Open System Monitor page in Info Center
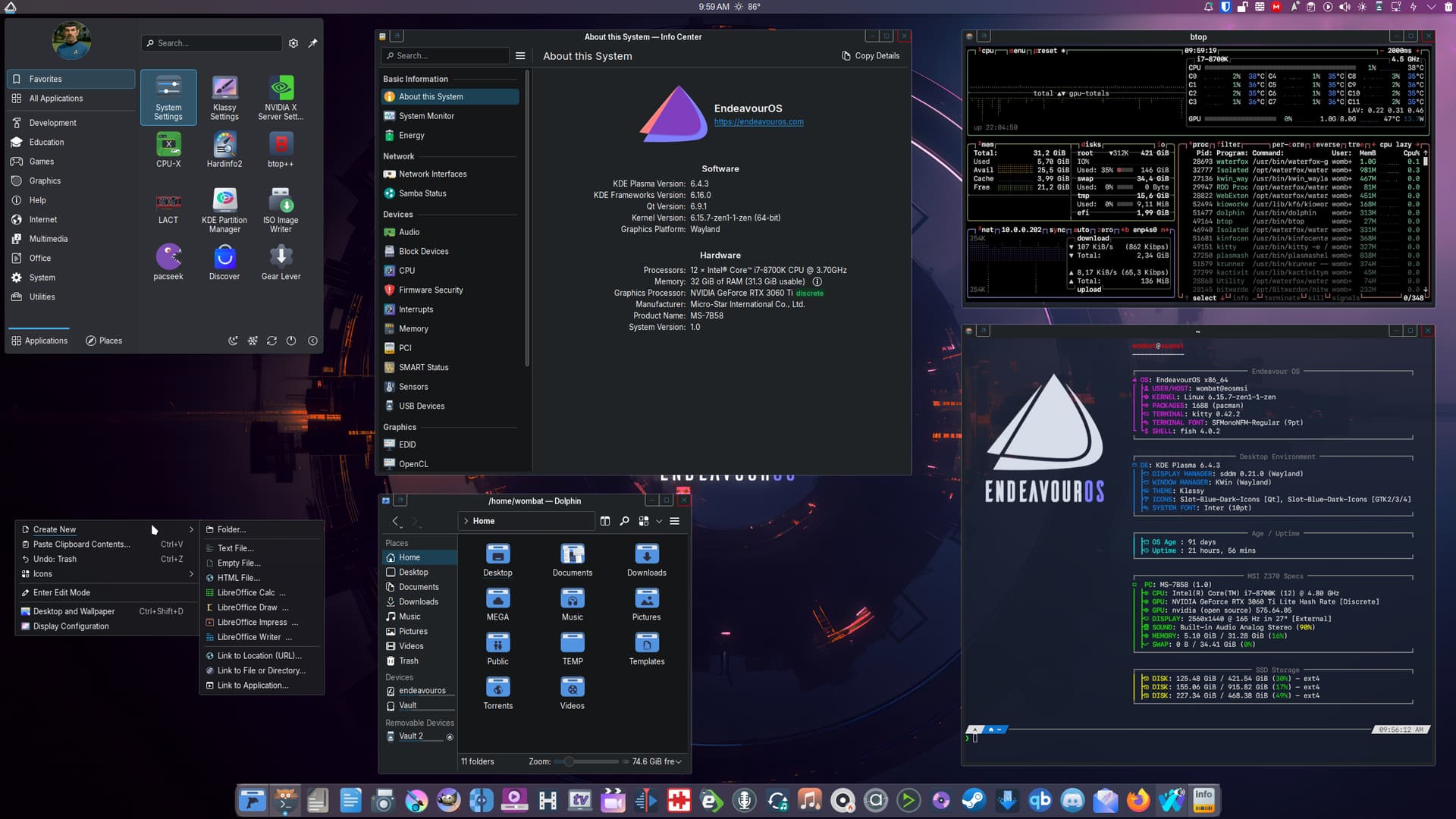Image resolution: width=1456 pixels, height=819 pixels. click(x=450, y=116)
